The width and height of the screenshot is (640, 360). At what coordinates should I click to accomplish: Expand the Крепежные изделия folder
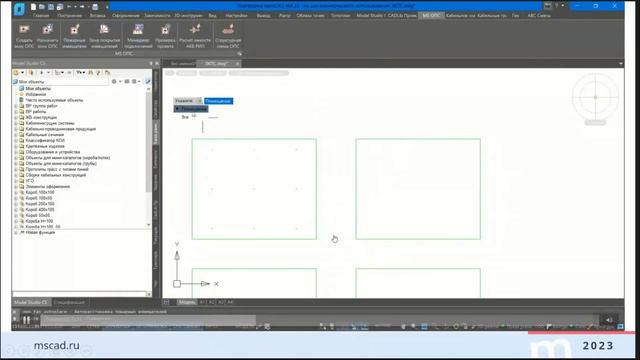point(16,146)
